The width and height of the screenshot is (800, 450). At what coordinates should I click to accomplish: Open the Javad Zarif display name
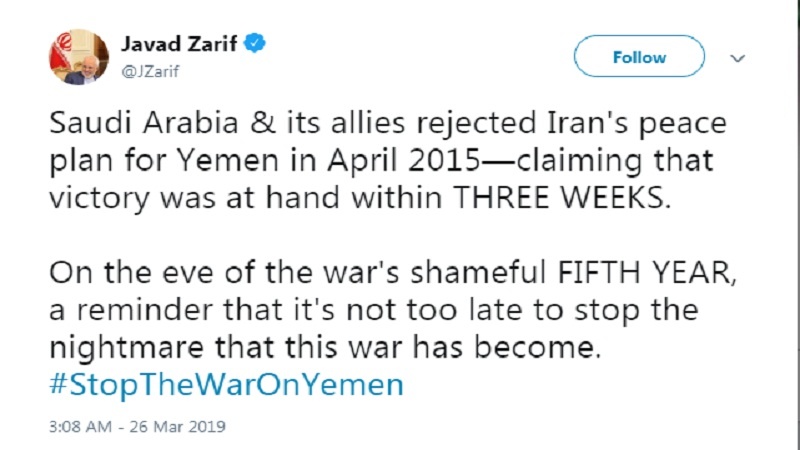[x=181, y=44]
